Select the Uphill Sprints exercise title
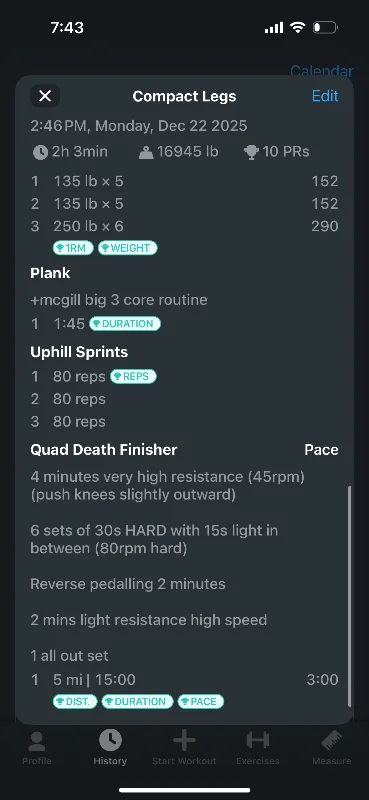 click(x=79, y=352)
